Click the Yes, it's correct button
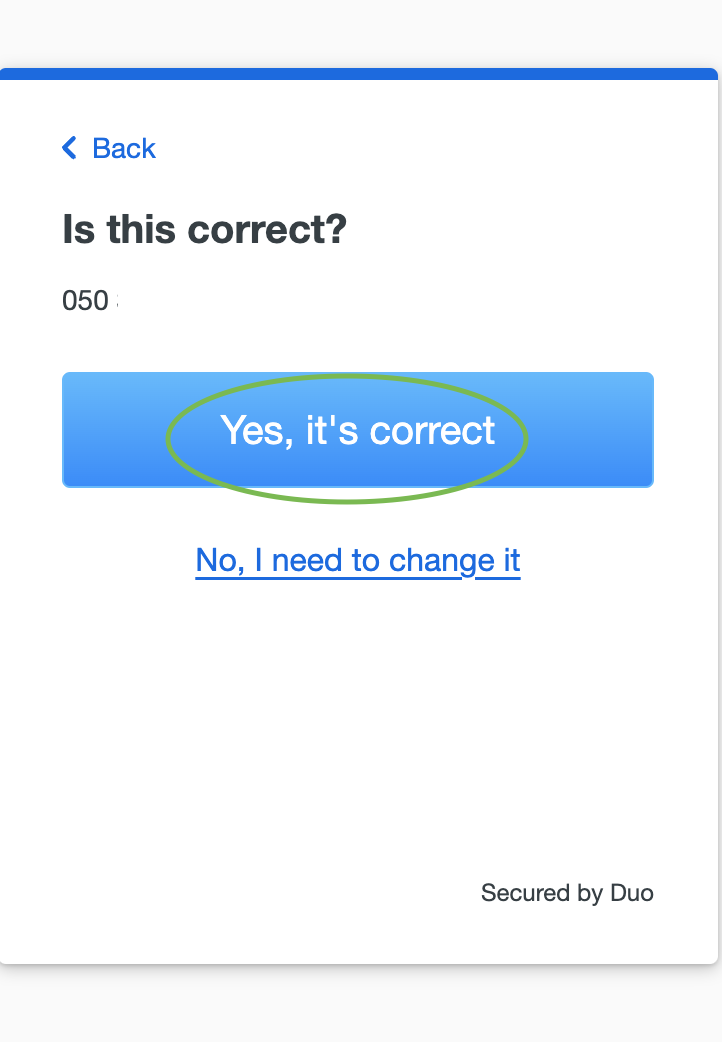Screen dimensions: 722x1042 point(358,430)
